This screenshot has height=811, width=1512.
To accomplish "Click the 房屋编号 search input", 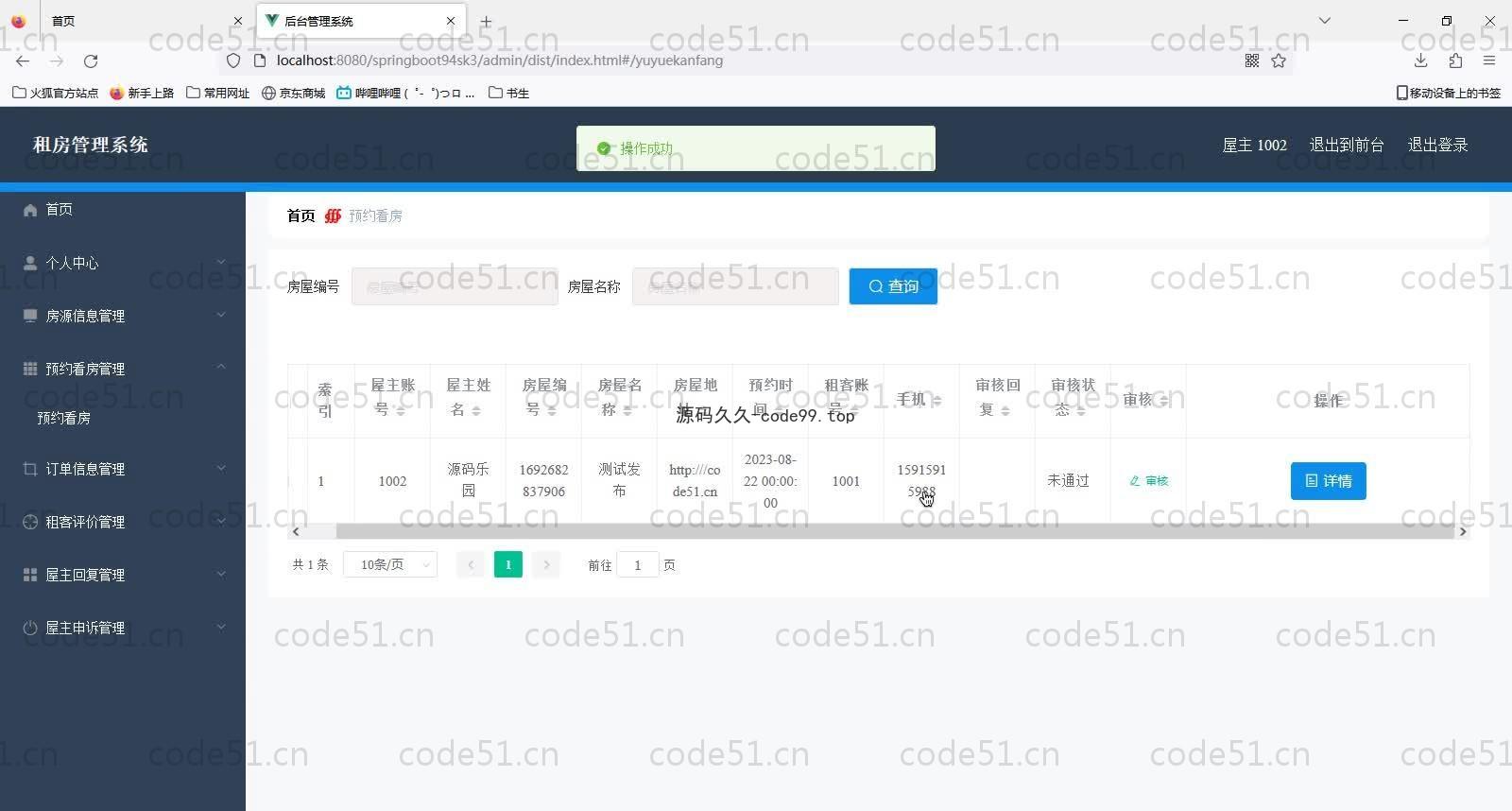I will [455, 286].
